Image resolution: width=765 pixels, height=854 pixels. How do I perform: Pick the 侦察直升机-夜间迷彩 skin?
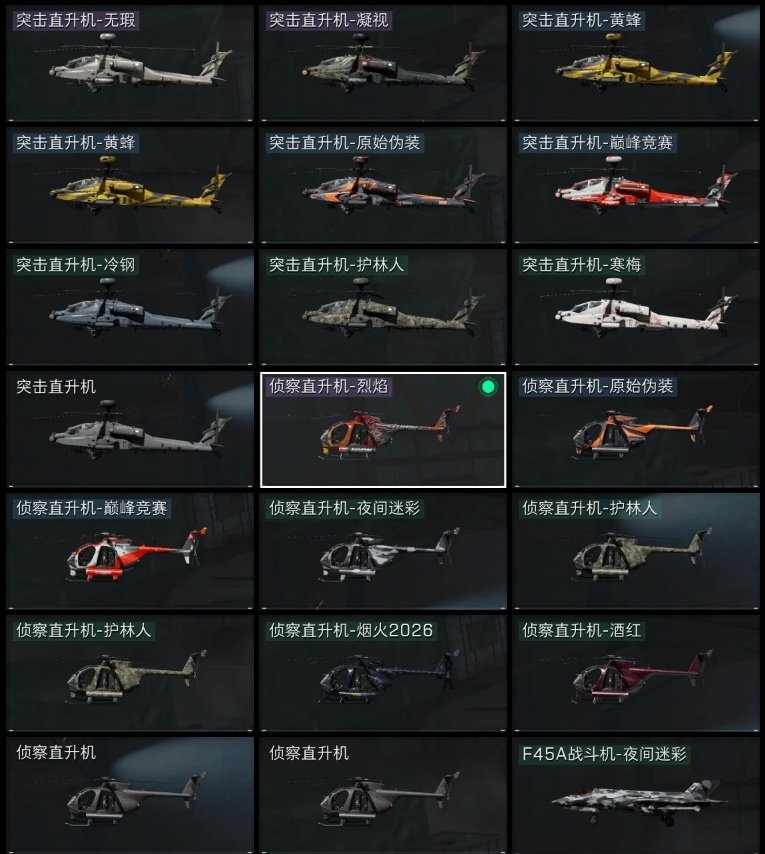(383, 551)
